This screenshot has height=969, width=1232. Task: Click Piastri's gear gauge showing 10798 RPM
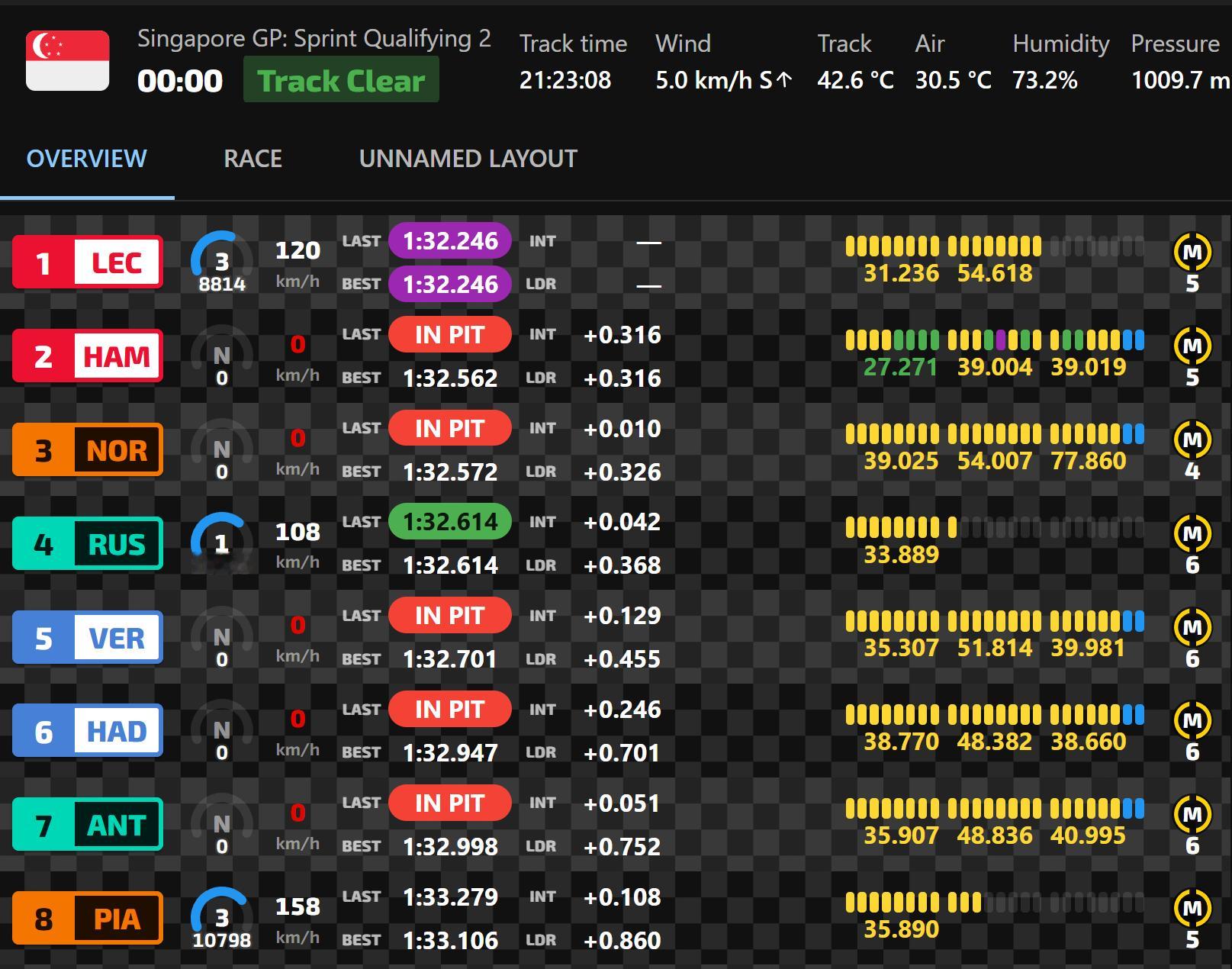(x=221, y=918)
